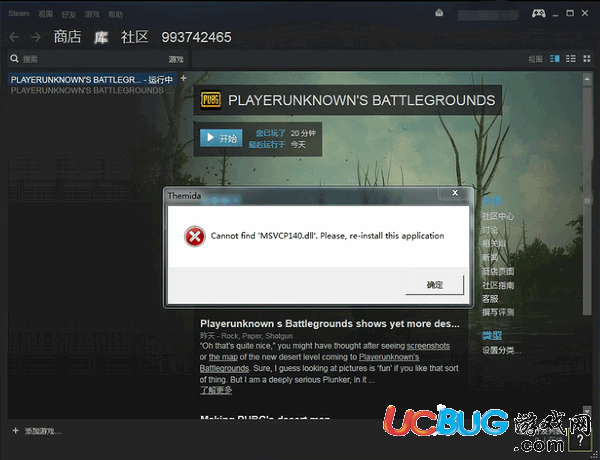Open the 好友 menu
This screenshot has width=600, height=460.
(x=69, y=14)
